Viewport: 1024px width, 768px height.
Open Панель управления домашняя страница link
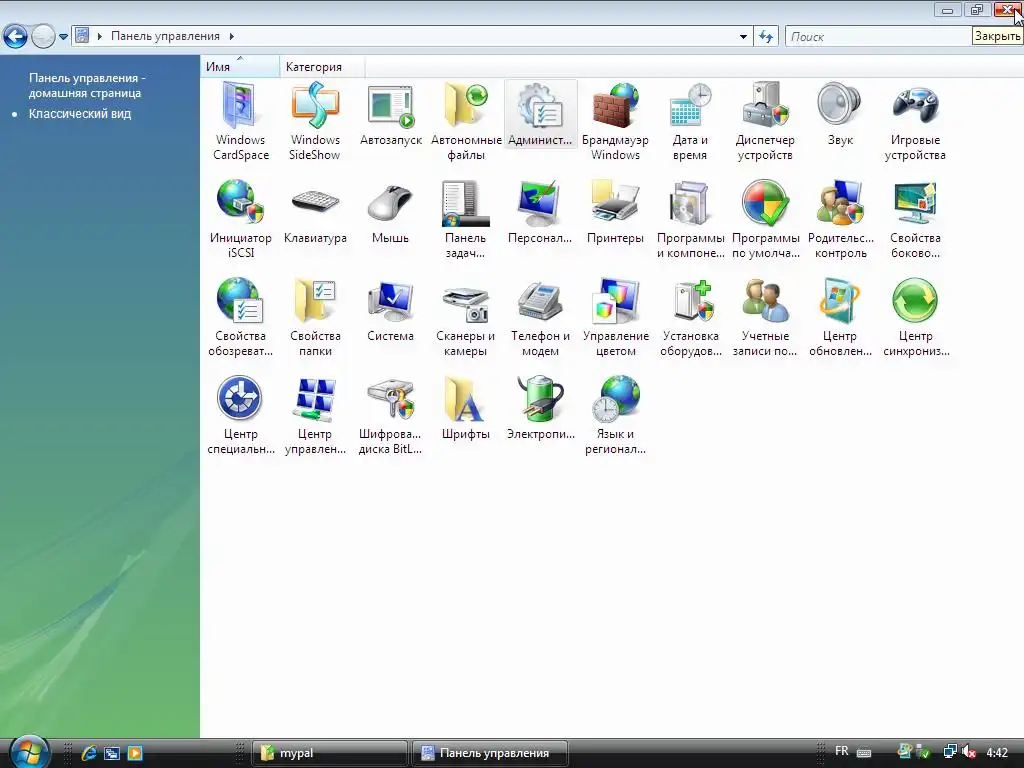click(87, 85)
